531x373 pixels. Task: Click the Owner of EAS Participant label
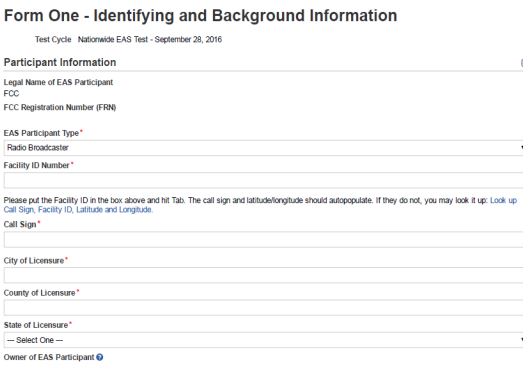(49, 357)
